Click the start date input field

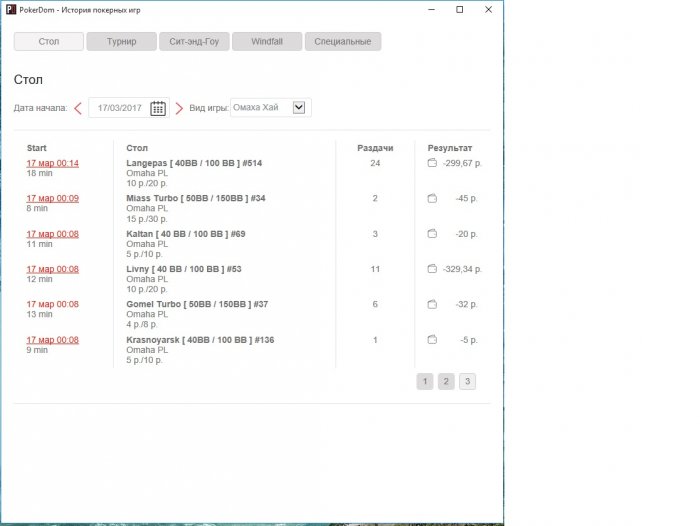tap(119, 108)
